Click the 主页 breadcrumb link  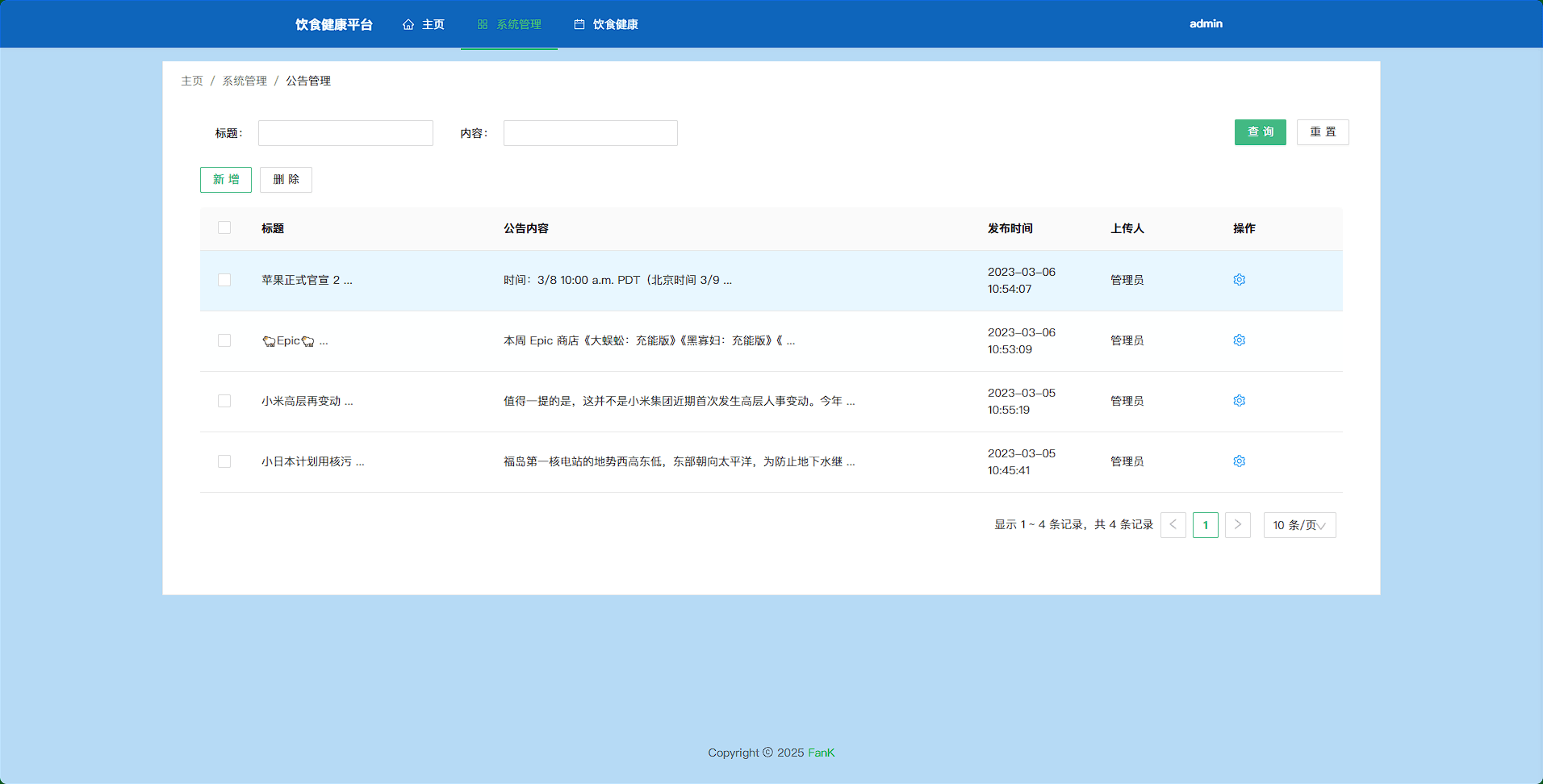(192, 81)
